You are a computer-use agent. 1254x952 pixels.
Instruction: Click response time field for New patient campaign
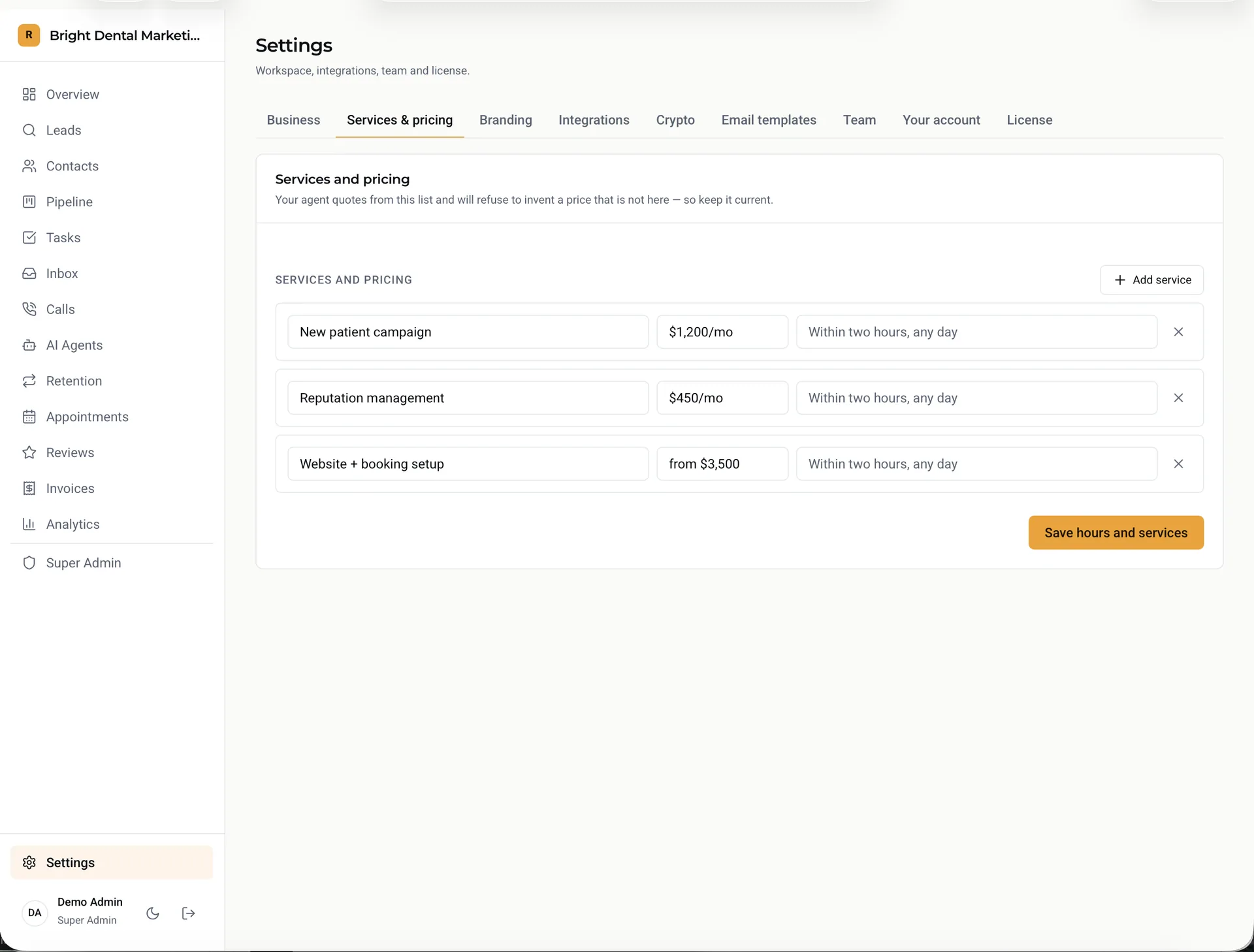tap(976, 332)
